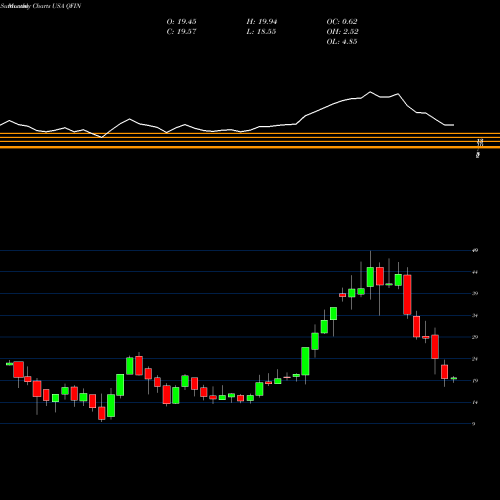Image resolution: width=500 pixels, height=500 pixels.
Task: Click the price axis label 39
Action: [x=475, y=294]
